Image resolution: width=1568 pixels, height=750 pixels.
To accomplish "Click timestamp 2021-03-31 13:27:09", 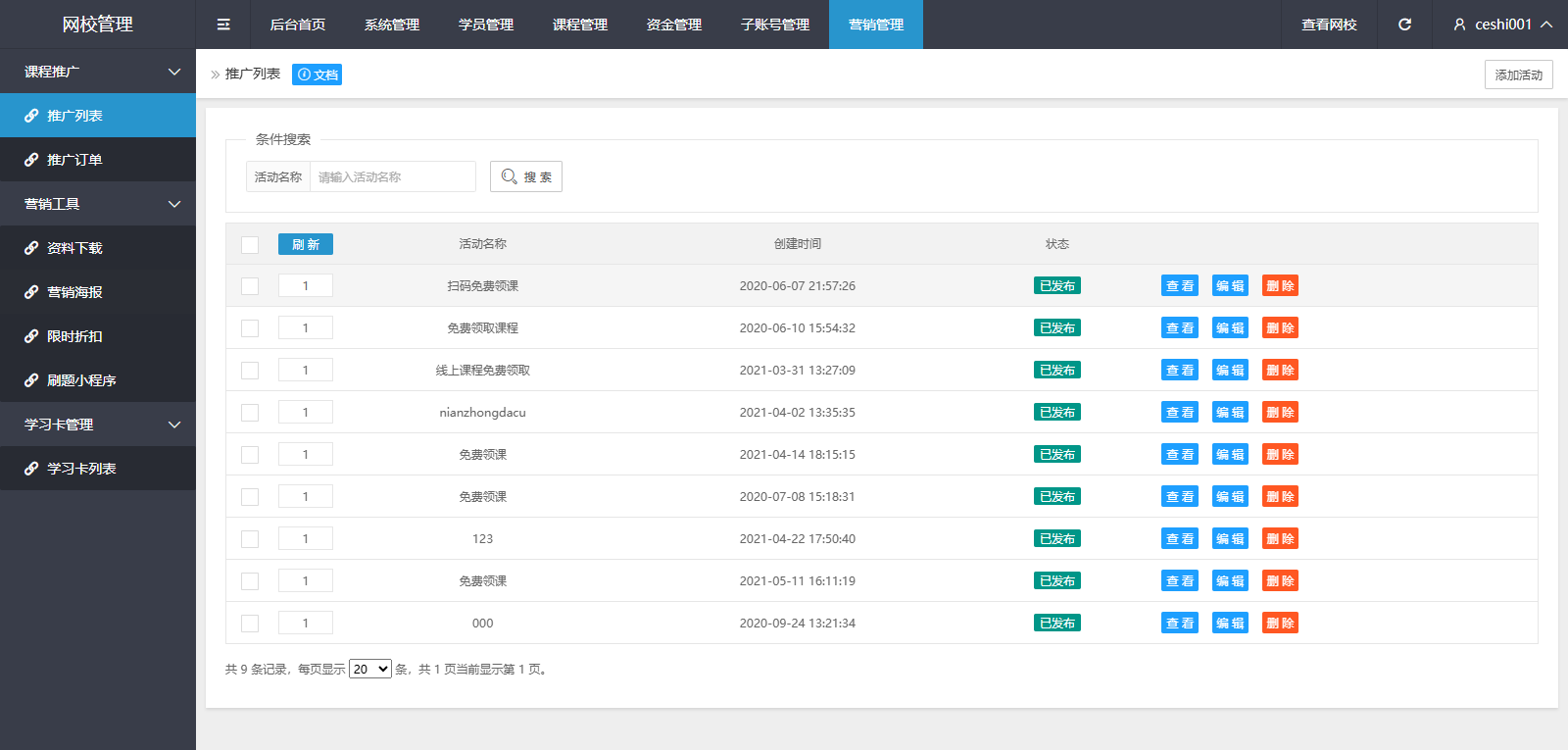I will [798, 371].
